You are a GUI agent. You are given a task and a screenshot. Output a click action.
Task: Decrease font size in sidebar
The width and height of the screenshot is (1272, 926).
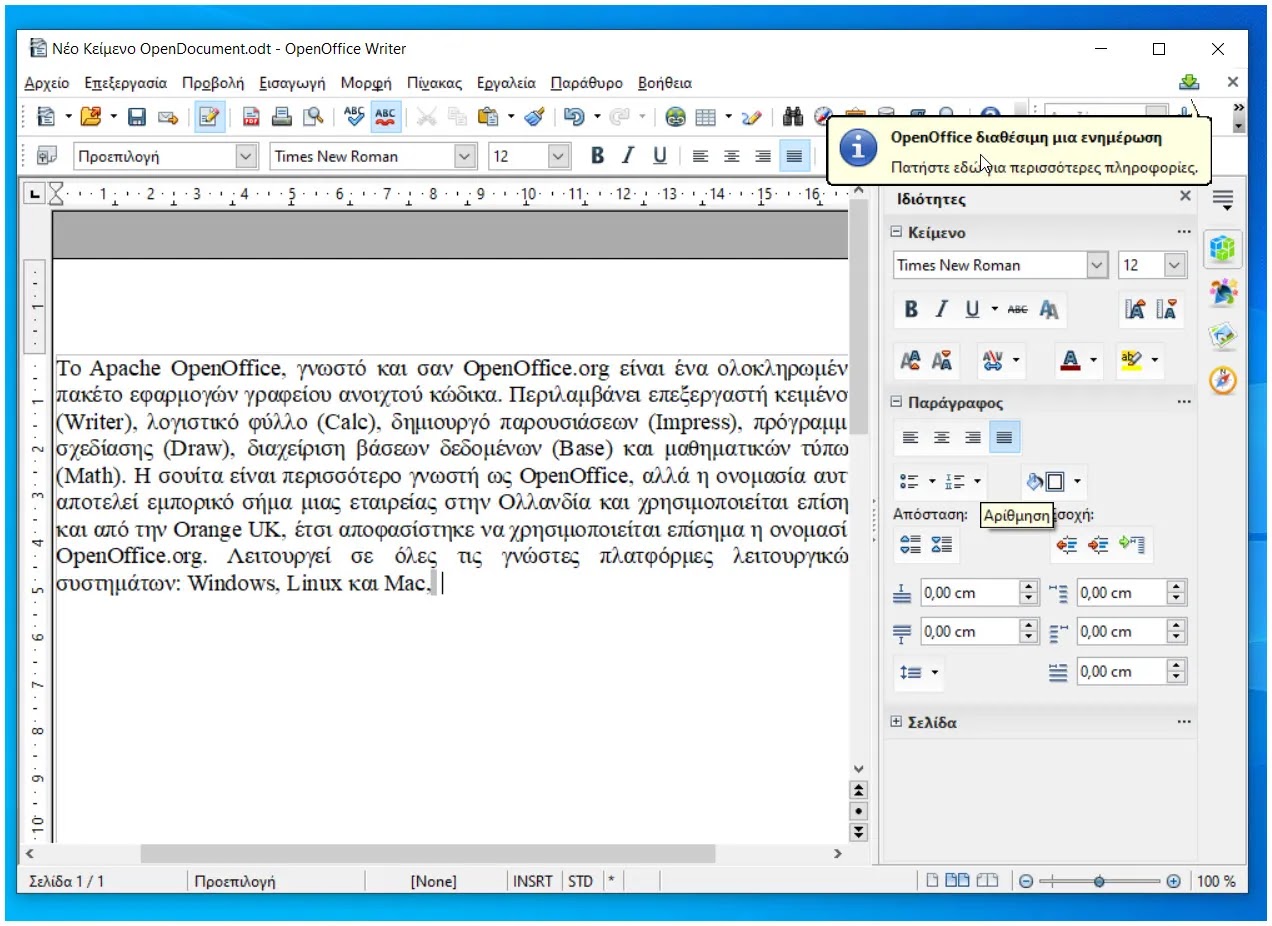click(1166, 310)
